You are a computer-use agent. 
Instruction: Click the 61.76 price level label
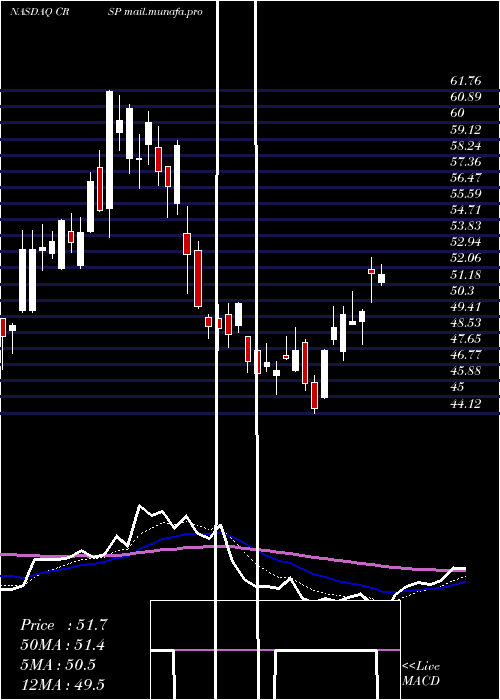tap(466, 81)
